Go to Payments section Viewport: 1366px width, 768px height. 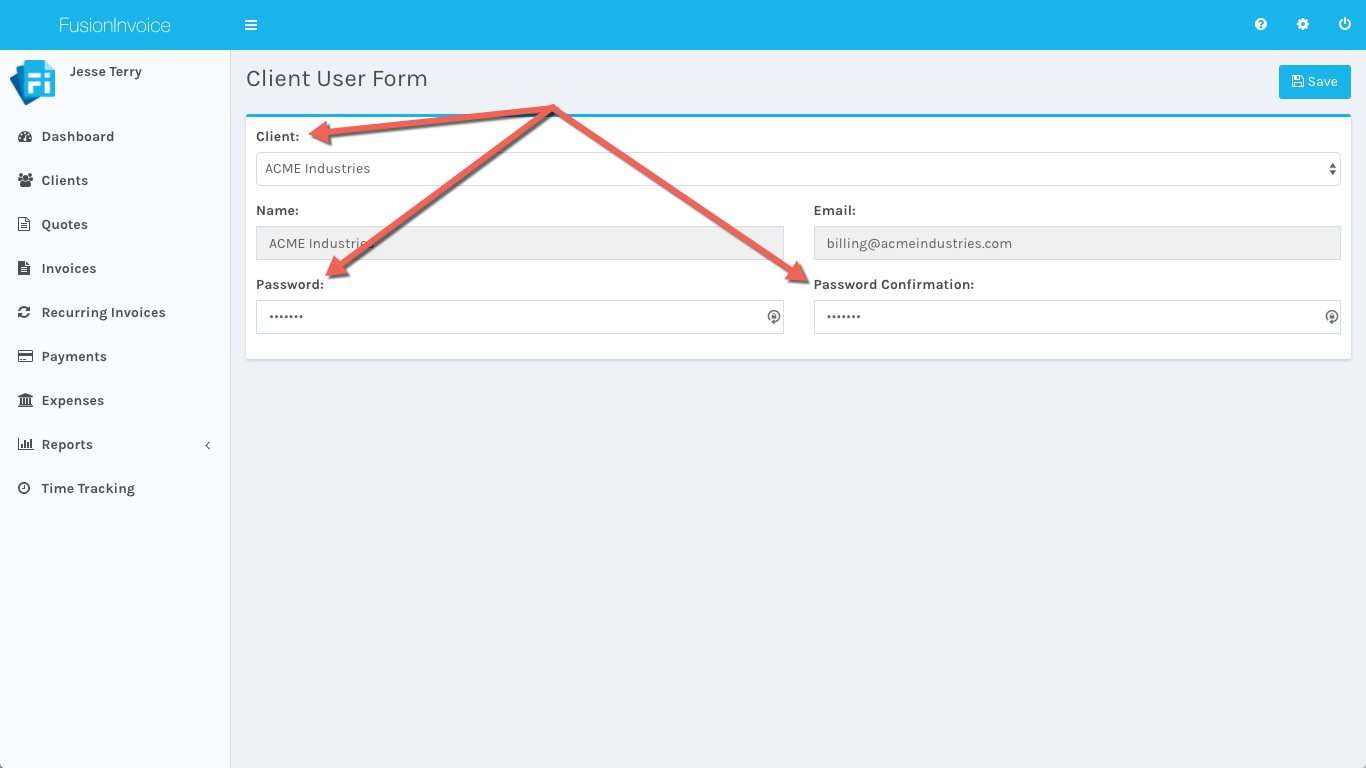pos(74,357)
